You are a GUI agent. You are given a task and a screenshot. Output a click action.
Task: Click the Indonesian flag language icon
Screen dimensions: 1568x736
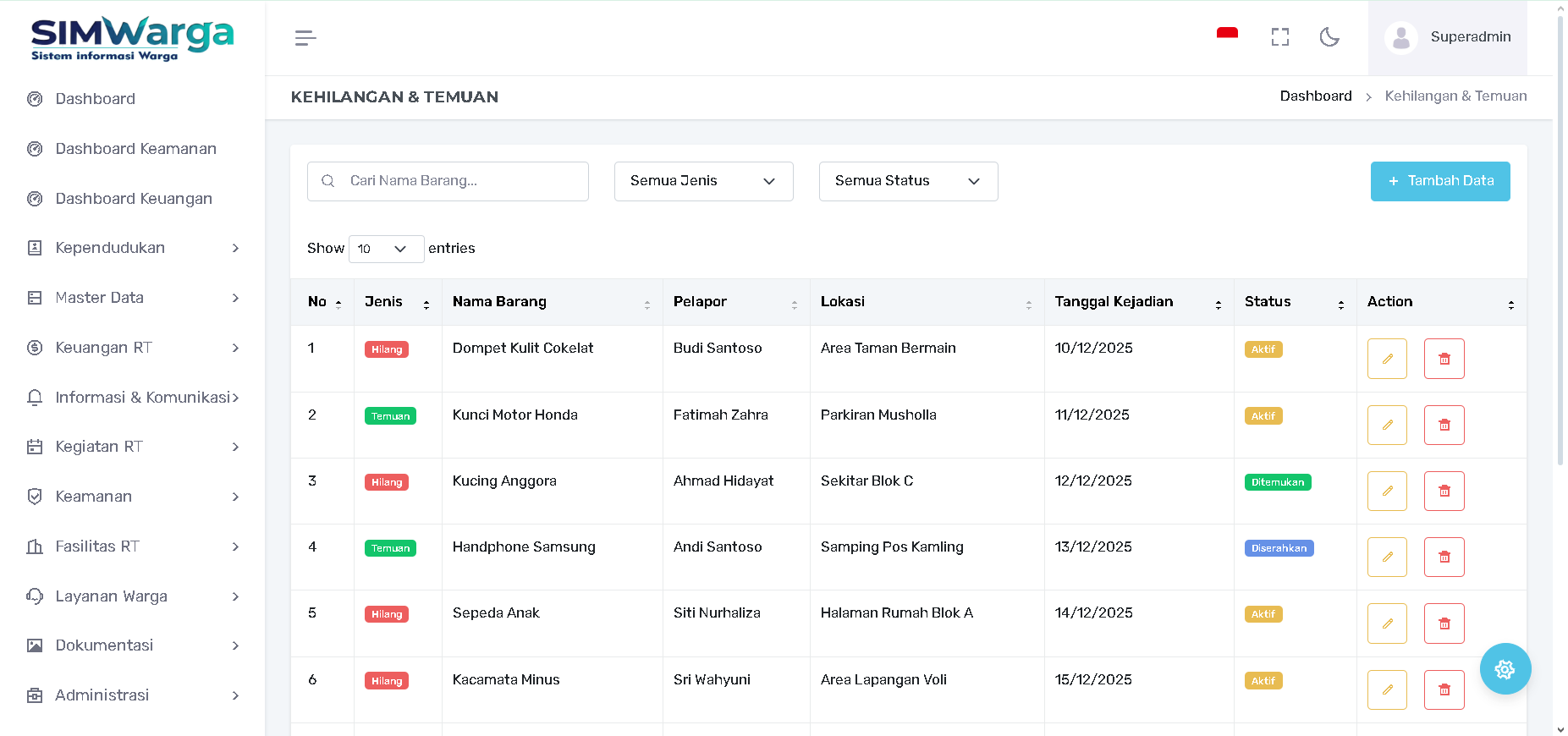pos(1227,36)
